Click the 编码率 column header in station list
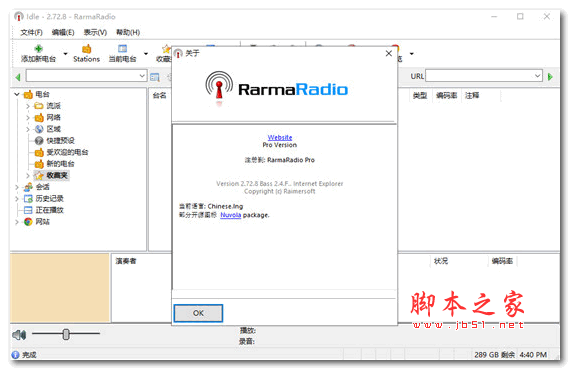This screenshot has height=371, width=571. (446, 95)
